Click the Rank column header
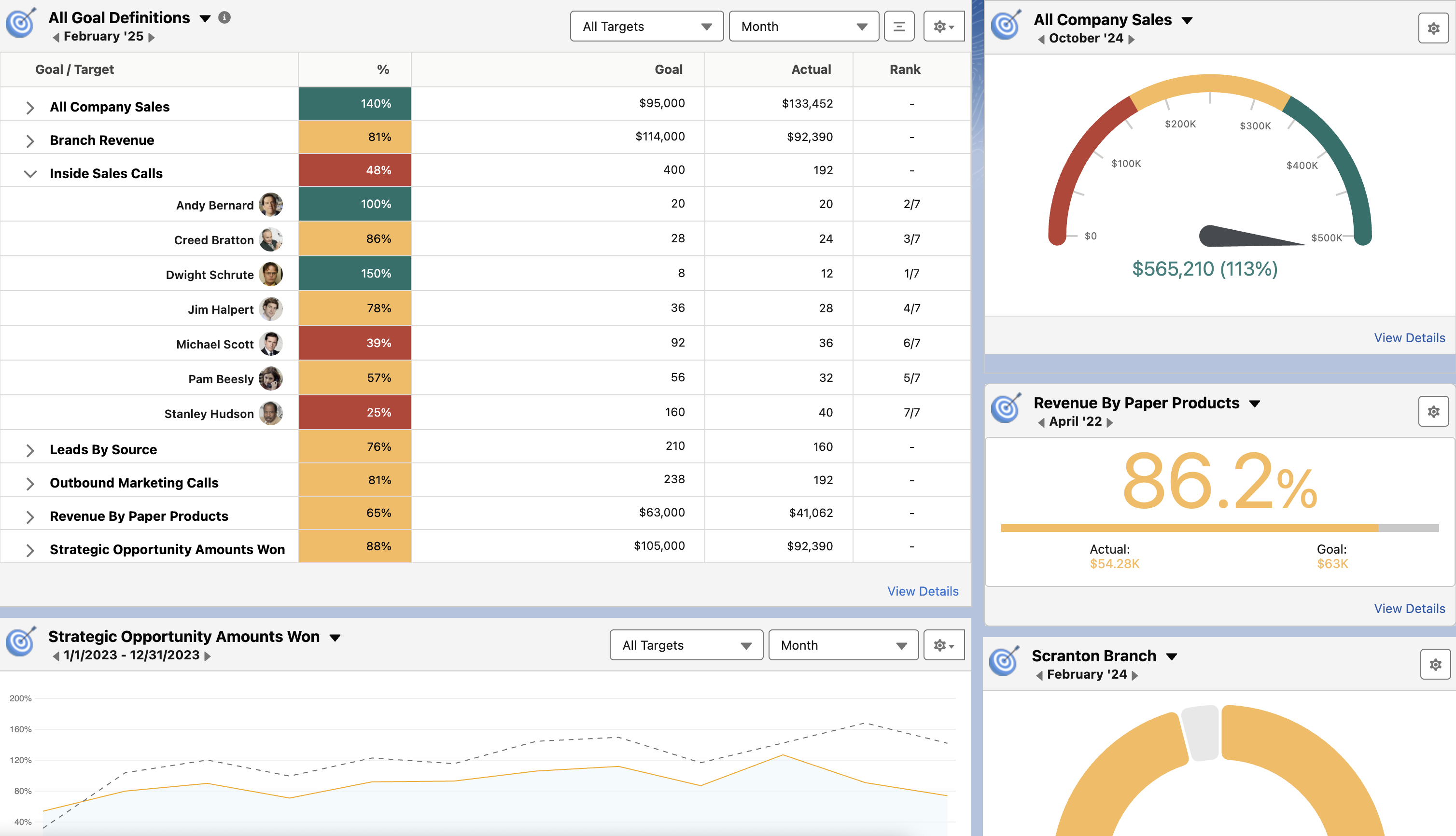This screenshot has width=1456, height=836. point(904,70)
